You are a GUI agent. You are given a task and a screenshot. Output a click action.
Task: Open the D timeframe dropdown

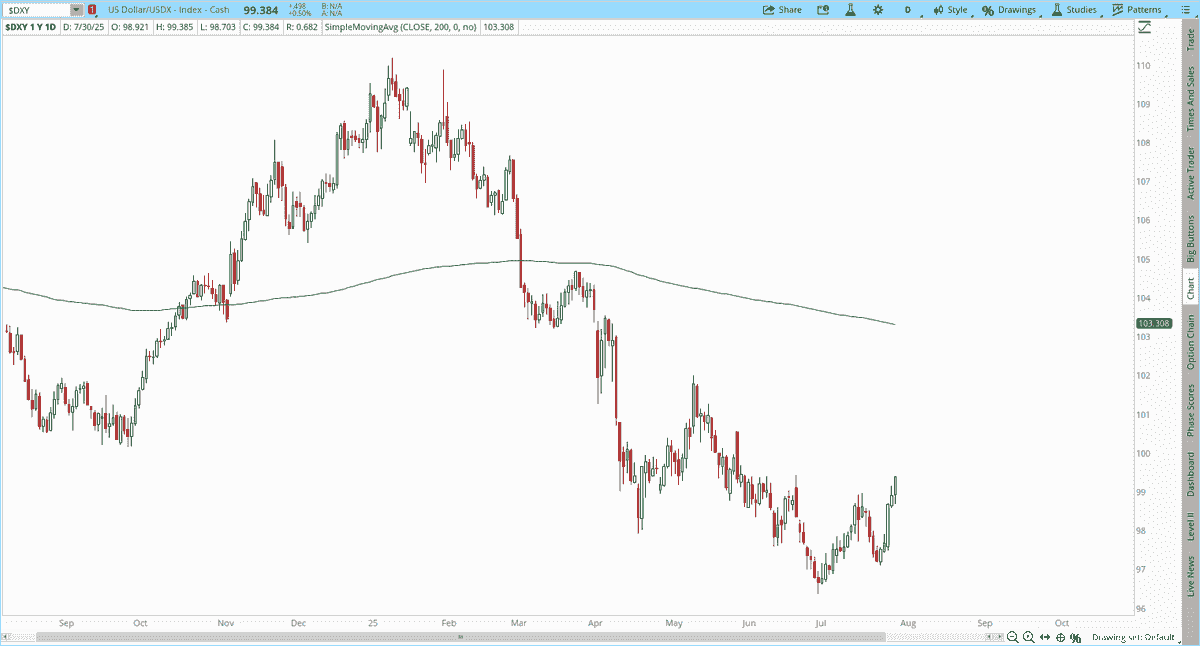908,9
